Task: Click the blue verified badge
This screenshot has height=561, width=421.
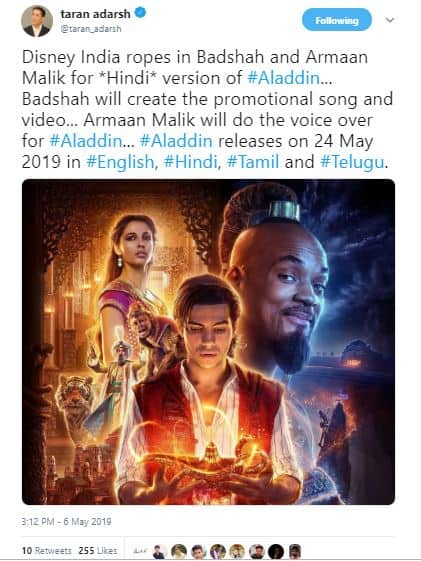Action: coord(140,13)
